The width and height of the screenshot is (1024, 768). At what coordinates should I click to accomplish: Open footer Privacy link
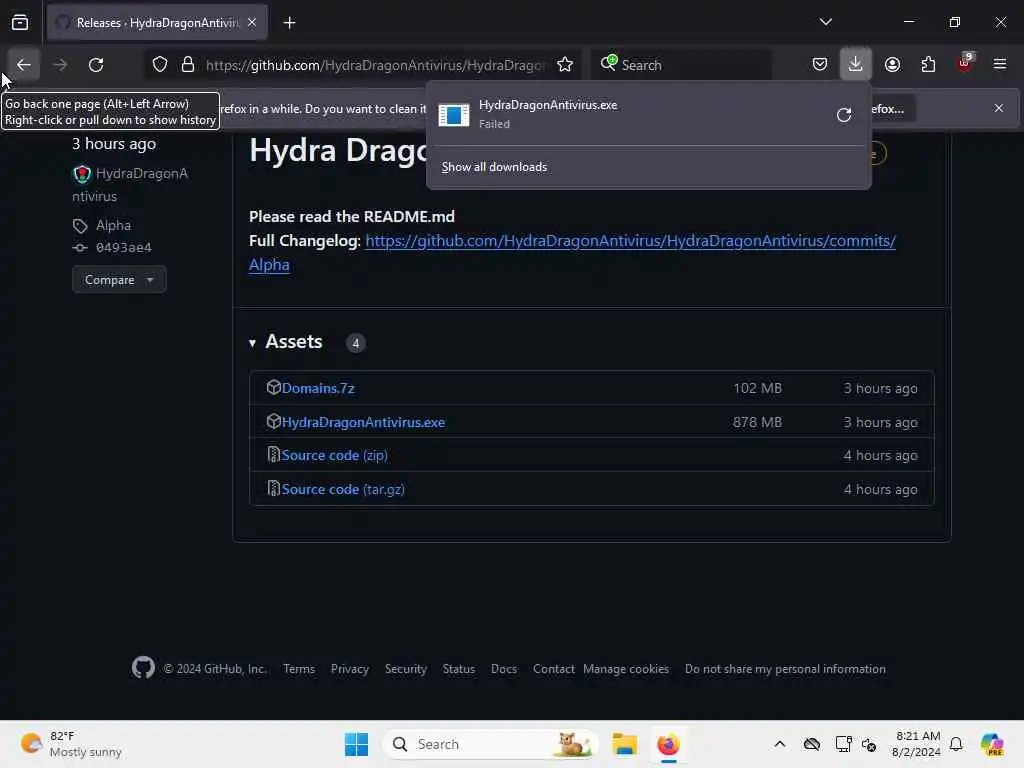[x=349, y=669]
